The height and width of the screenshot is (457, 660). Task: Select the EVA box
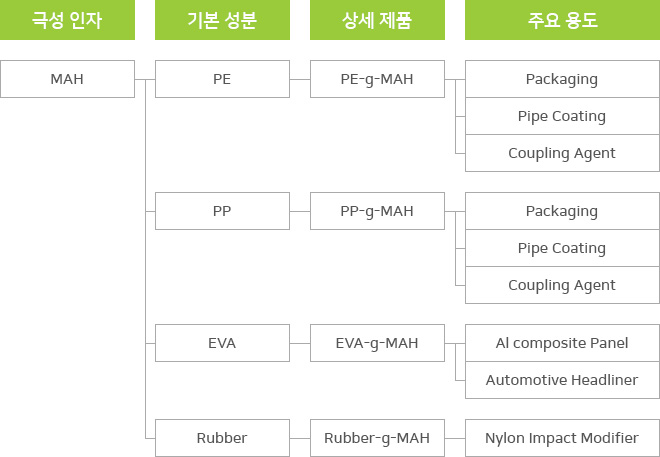pyautogui.click(x=222, y=343)
